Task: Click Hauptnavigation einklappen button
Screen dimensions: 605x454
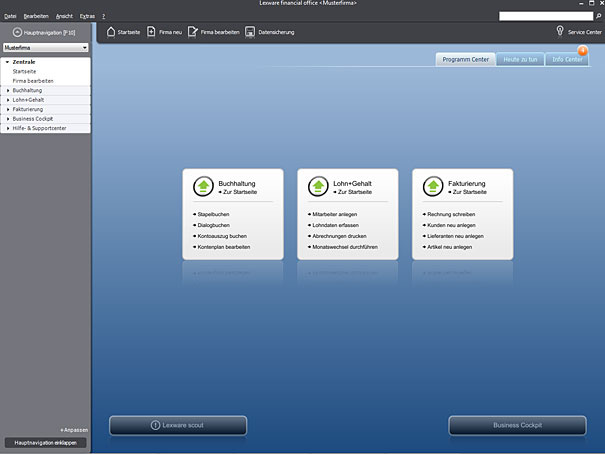Action: tap(46, 443)
